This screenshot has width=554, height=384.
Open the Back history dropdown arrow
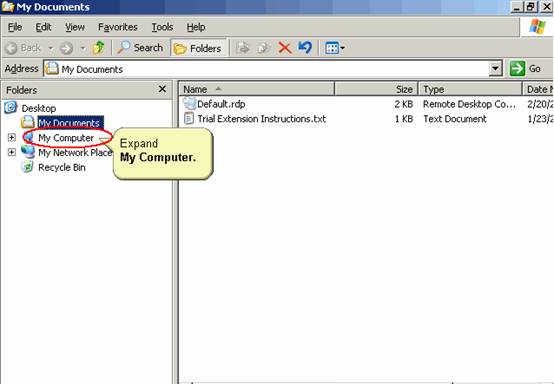tap(51, 48)
